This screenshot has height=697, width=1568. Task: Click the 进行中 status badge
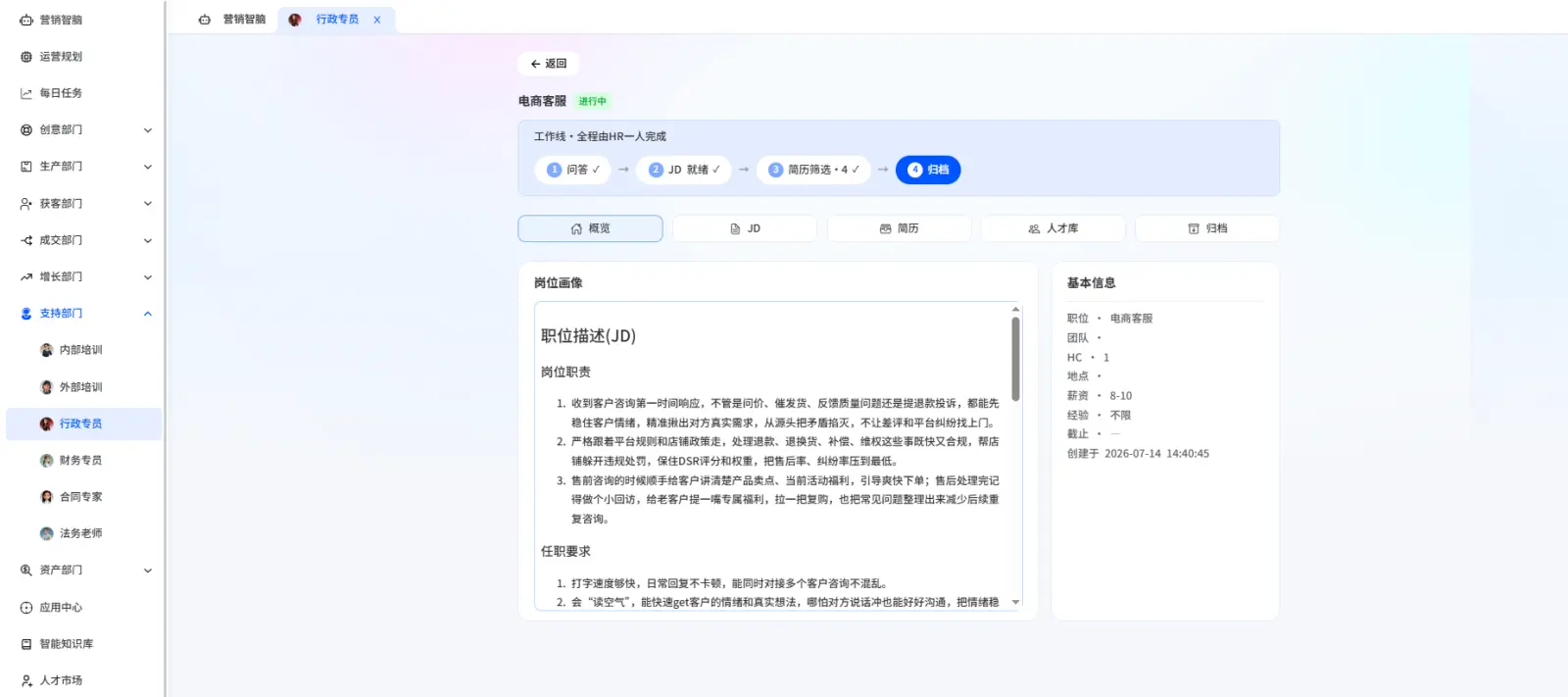click(x=592, y=101)
